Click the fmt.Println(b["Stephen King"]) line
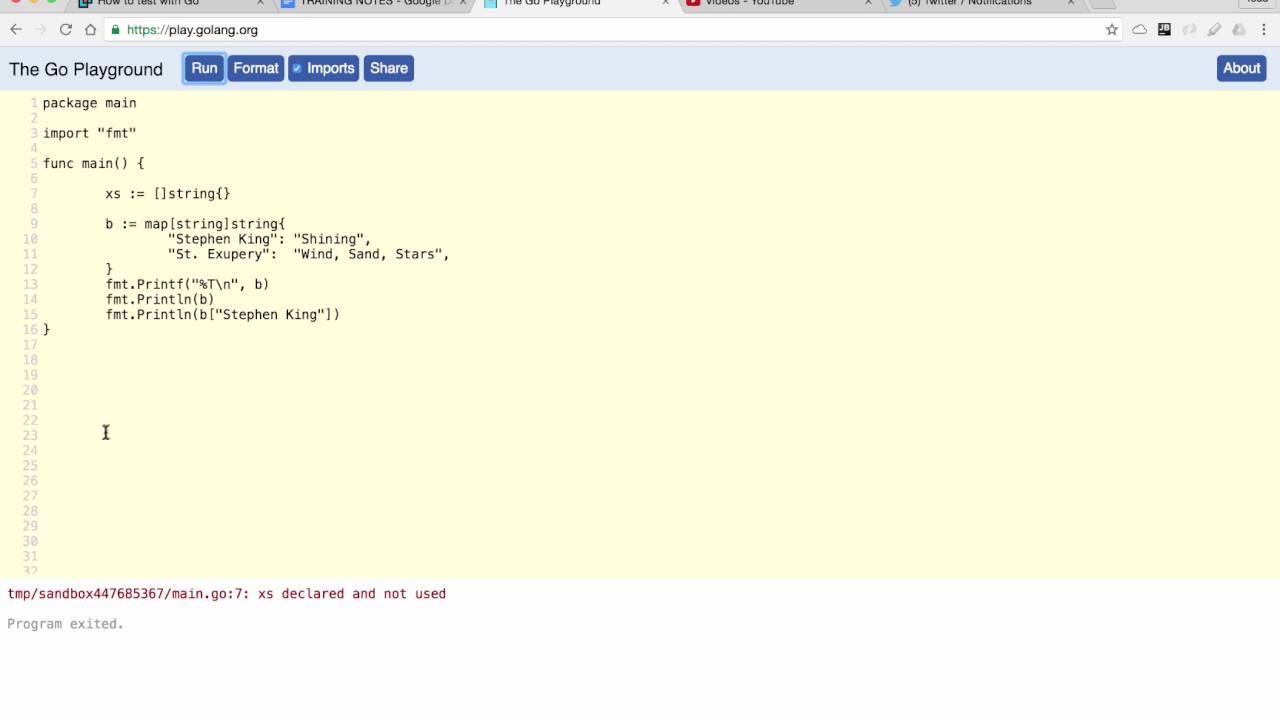1280x720 pixels. point(223,315)
